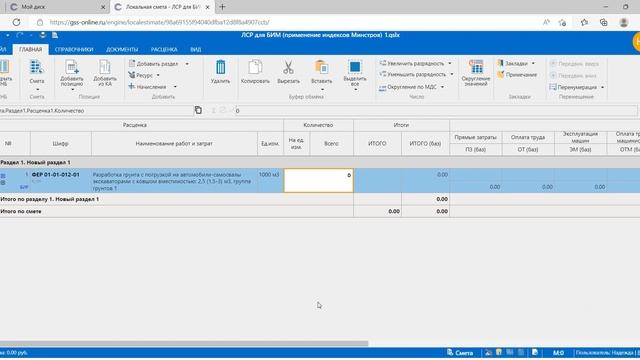
Task: Delete item with the Удалить trash icon
Action: (220, 67)
